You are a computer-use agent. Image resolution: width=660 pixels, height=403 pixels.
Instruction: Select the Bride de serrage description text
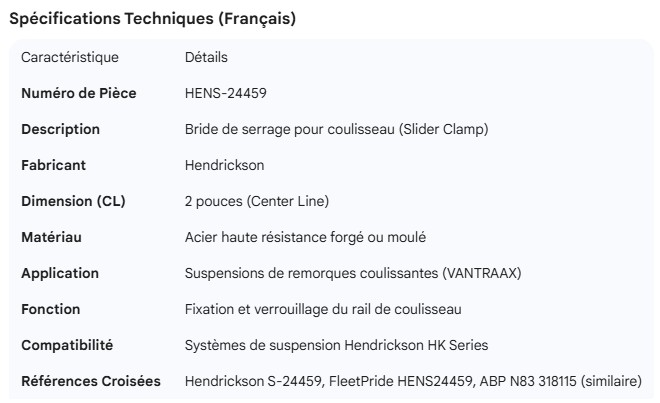coord(336,129)
